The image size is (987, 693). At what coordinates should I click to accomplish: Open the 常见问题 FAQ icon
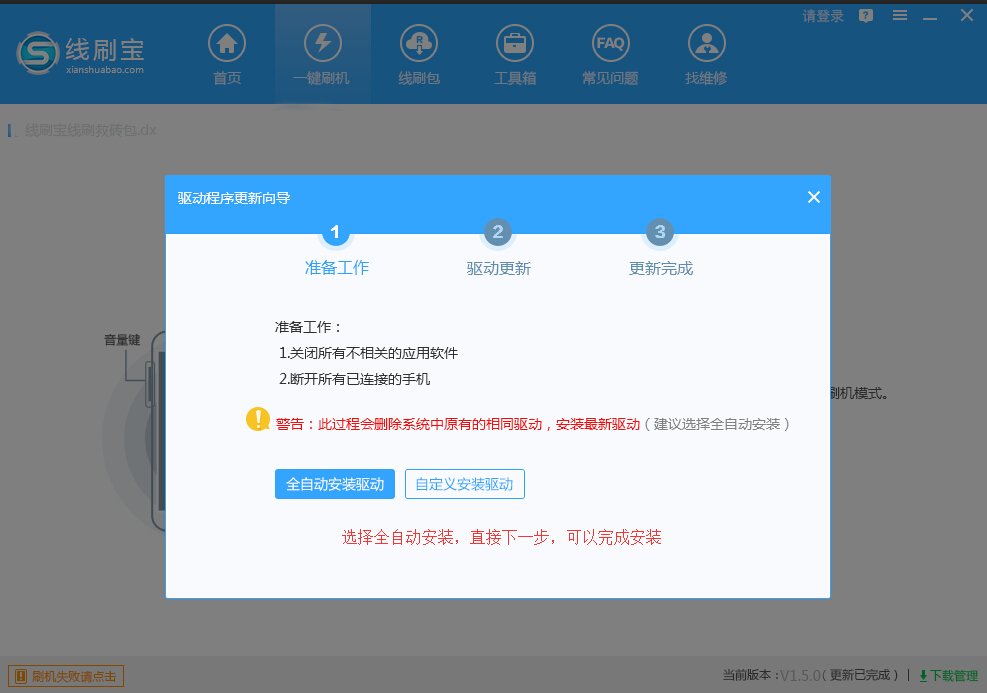(610, 43)
